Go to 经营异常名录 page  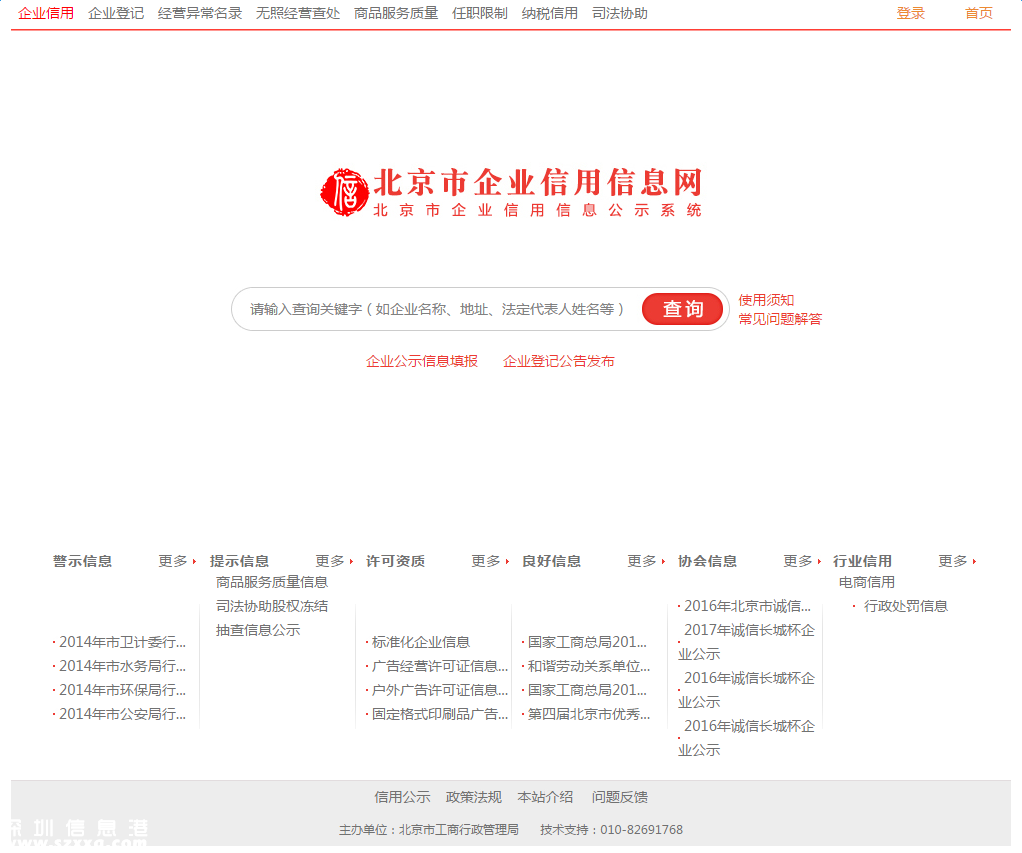pos(200,13)
